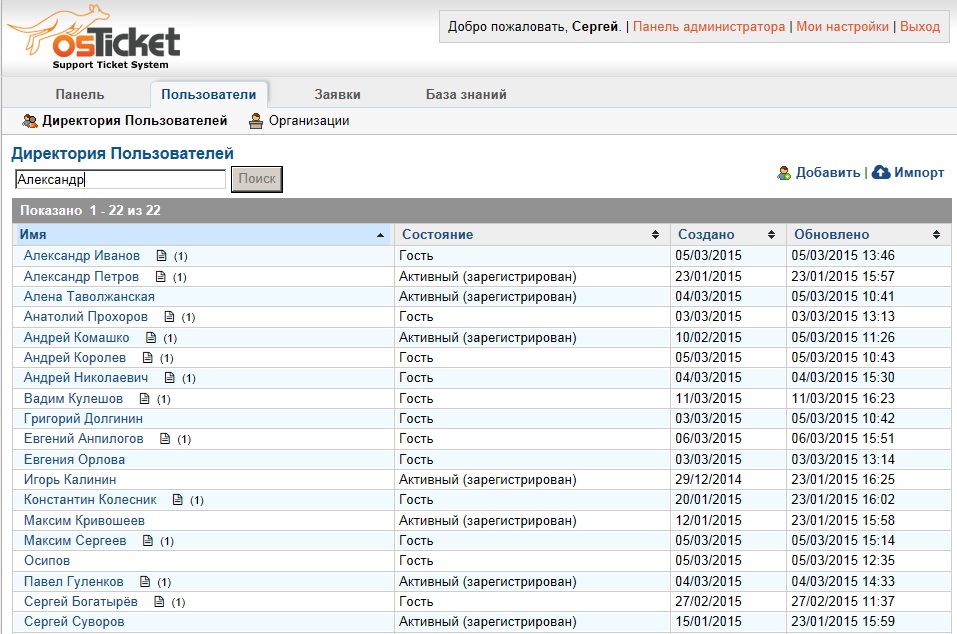Sort by Состояние column arrows
Image resolution: width=957 pixels, height=634 pixels.
[655, 235]
